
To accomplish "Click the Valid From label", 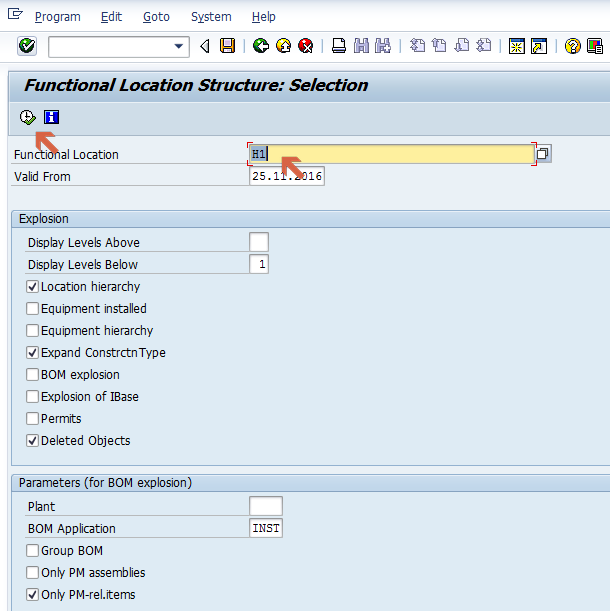I will [x=42, y=177].
